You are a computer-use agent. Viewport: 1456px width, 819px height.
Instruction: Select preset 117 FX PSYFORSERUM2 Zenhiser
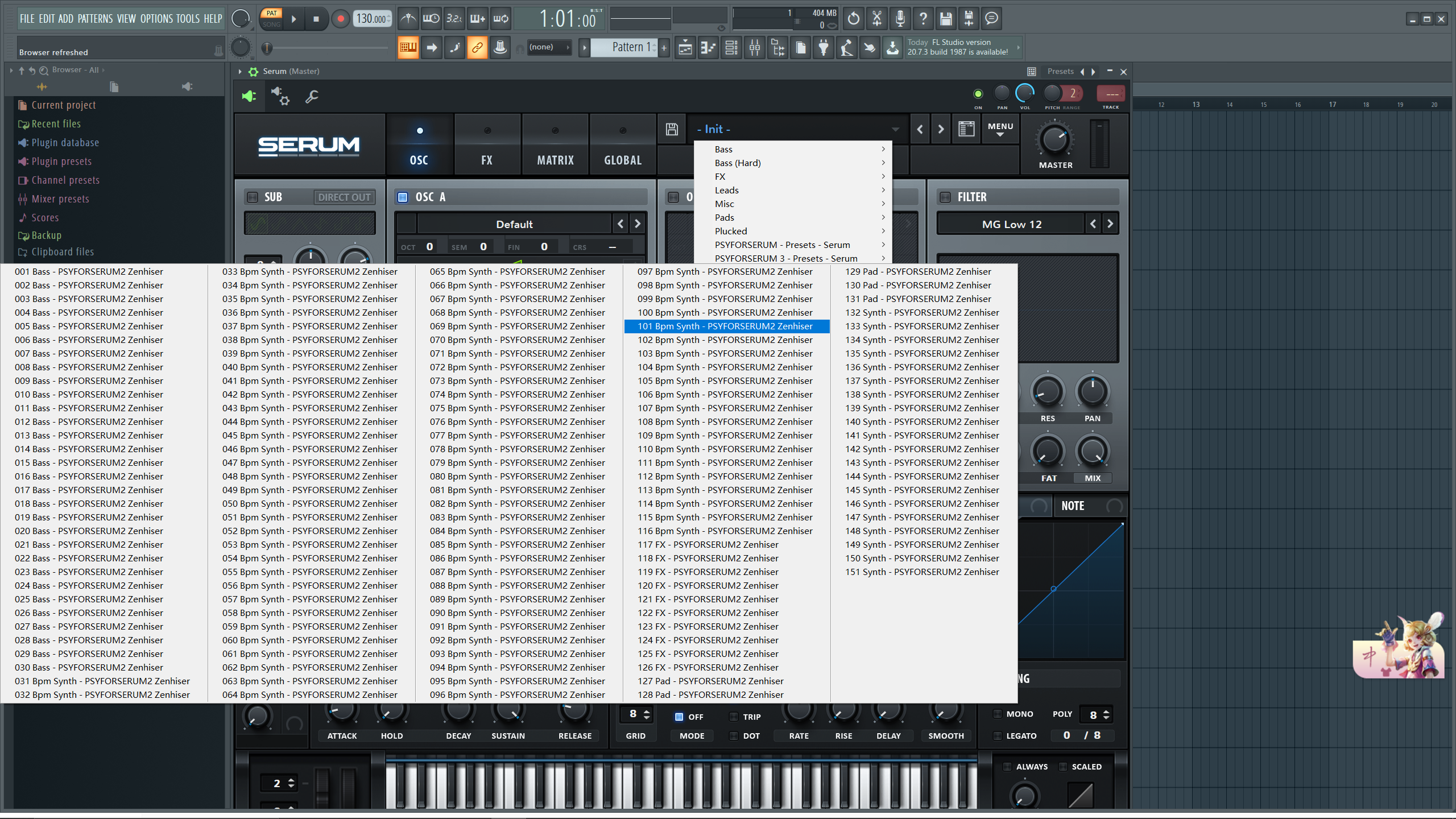point(708,544)
